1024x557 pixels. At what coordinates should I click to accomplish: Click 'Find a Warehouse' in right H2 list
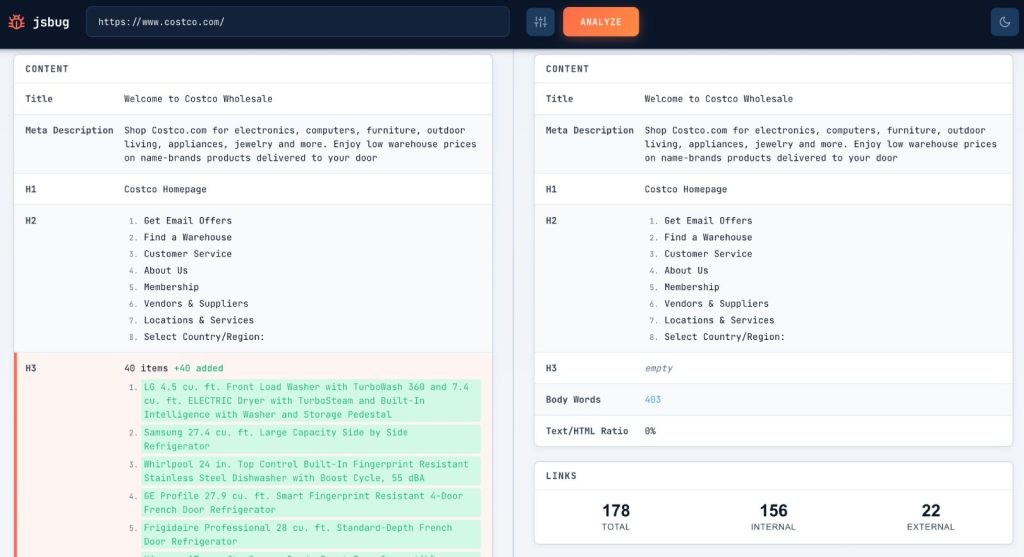(708, 237)
